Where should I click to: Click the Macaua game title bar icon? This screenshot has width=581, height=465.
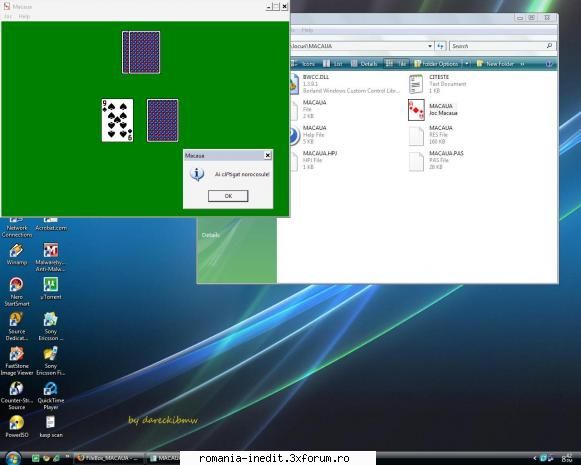tap(7, 6)
